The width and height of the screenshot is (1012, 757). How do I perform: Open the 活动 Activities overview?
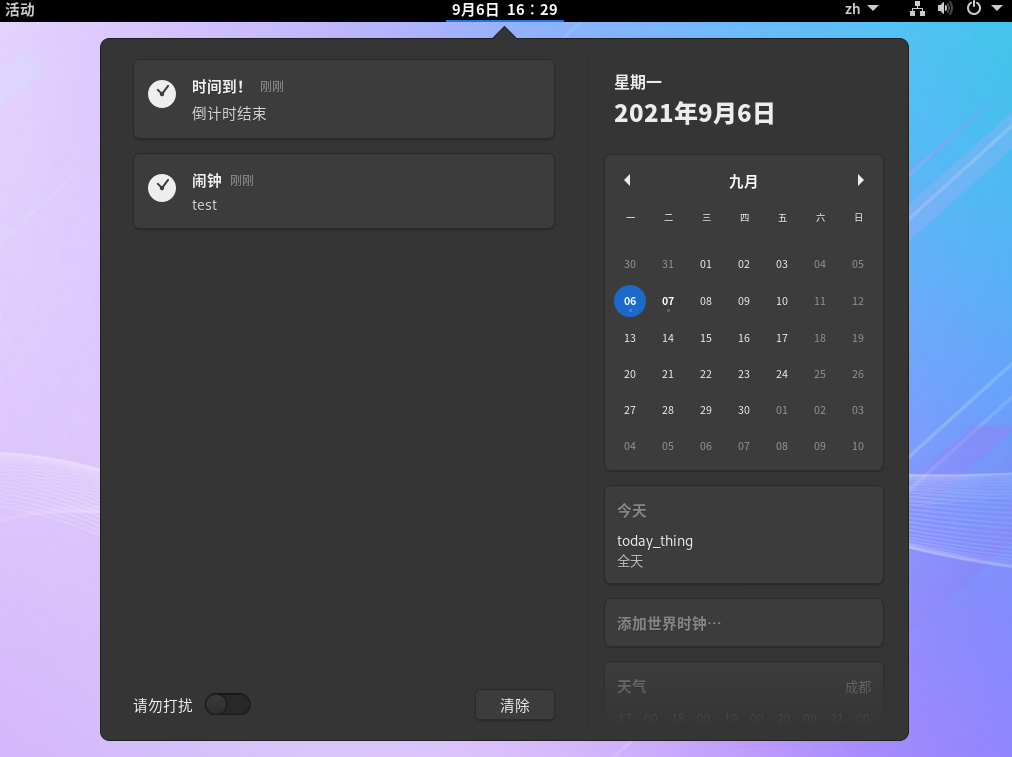(20, 10)
